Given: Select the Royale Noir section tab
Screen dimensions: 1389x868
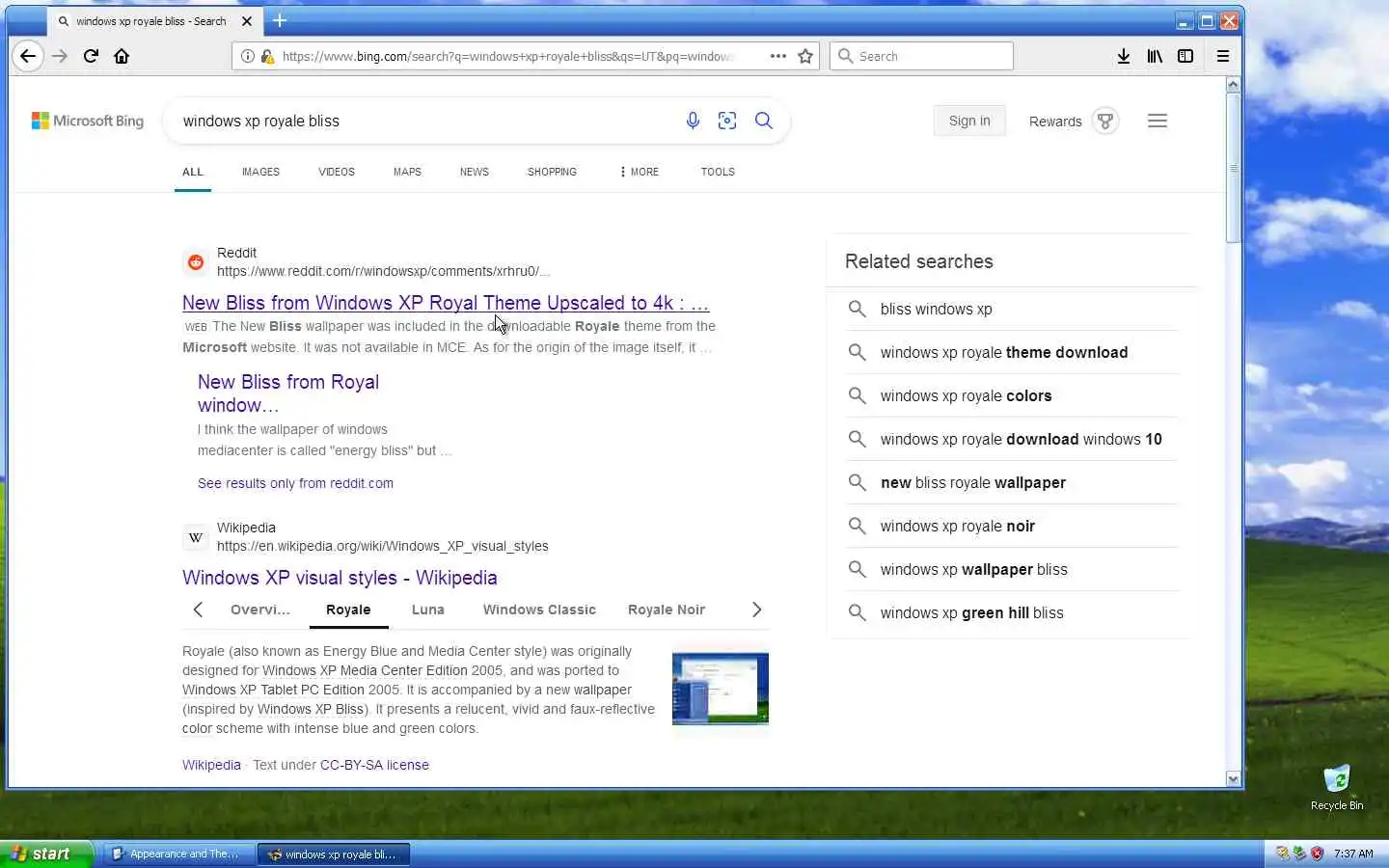Looking at the screenshot, I should [x=667, y=610].
